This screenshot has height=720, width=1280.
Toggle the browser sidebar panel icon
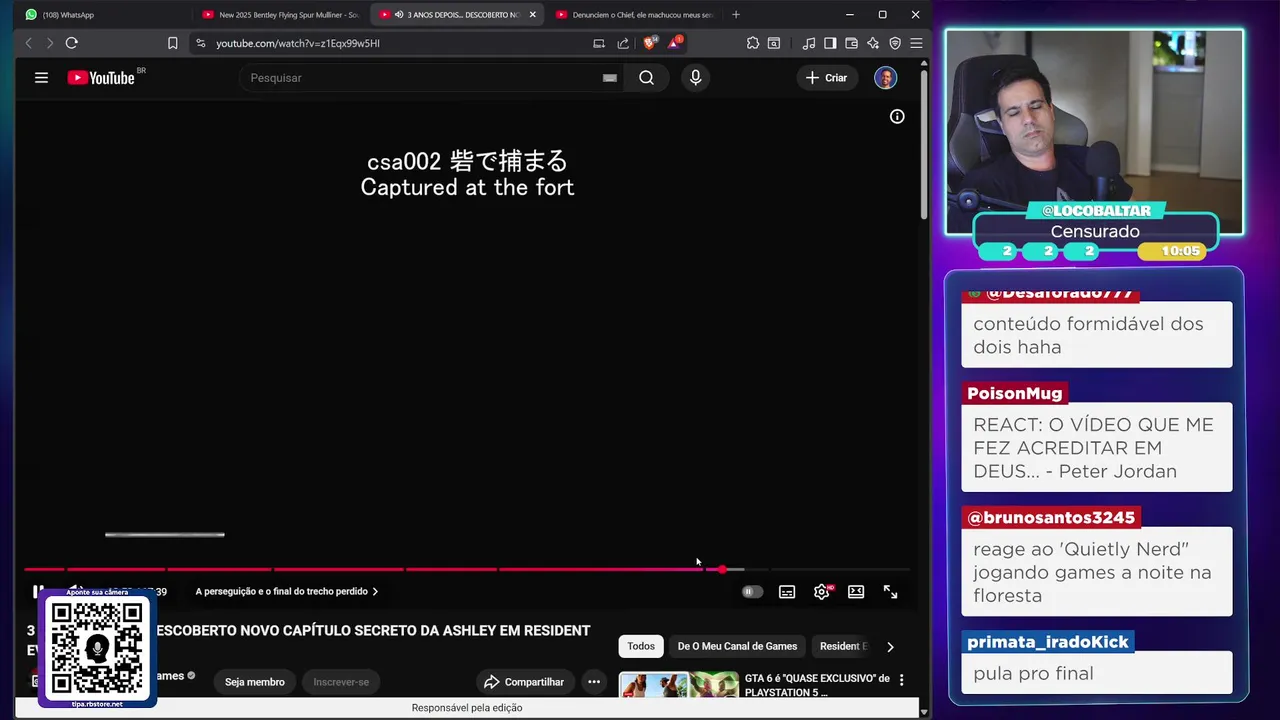point(830,43)
